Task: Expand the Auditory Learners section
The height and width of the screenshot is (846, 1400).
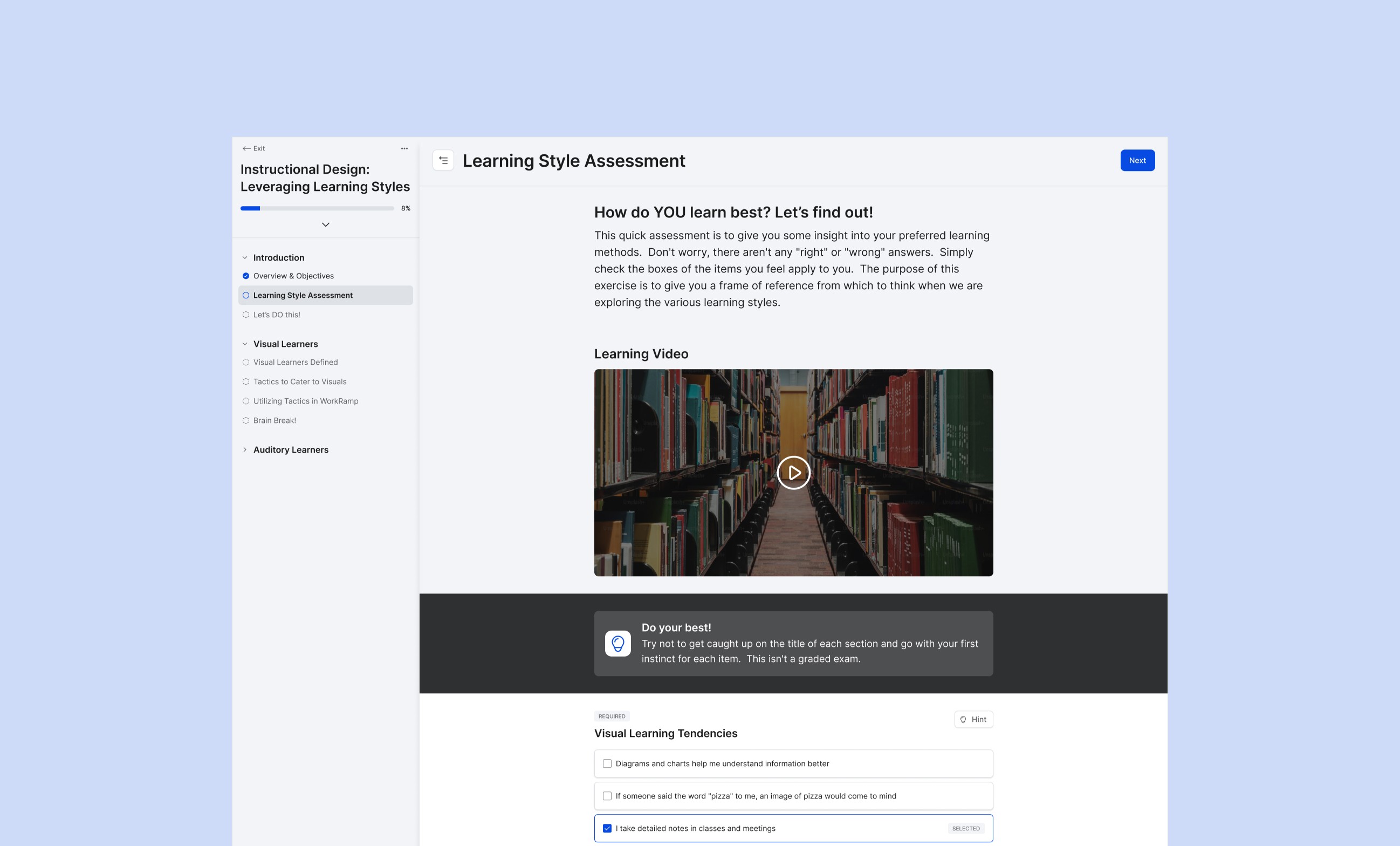Action: 245,450
